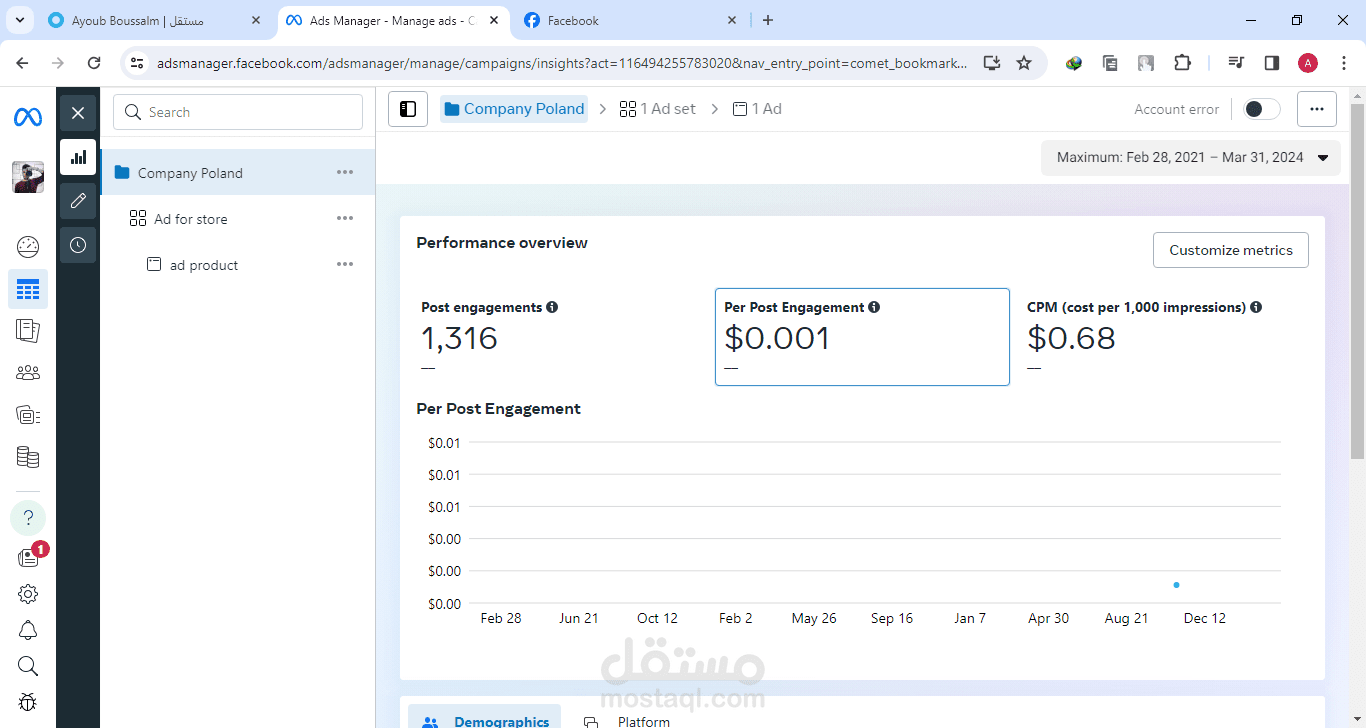Open the billing coins stack icon
Image resolution: width=1366 pixels, height=728 pixels.
28,457
